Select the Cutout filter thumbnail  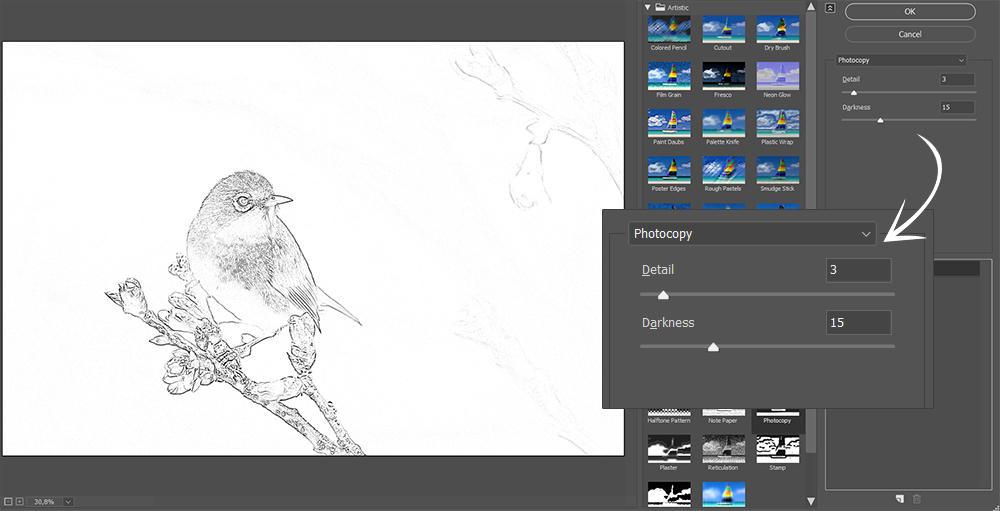pos(723,29)
